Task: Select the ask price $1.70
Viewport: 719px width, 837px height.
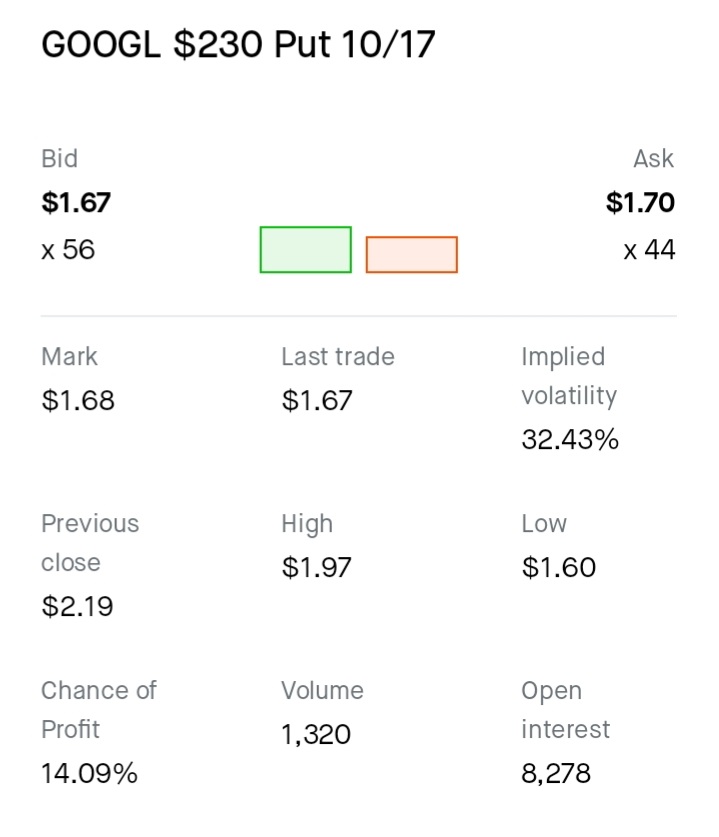Action: pyautogui.click(x=640, y=203)
